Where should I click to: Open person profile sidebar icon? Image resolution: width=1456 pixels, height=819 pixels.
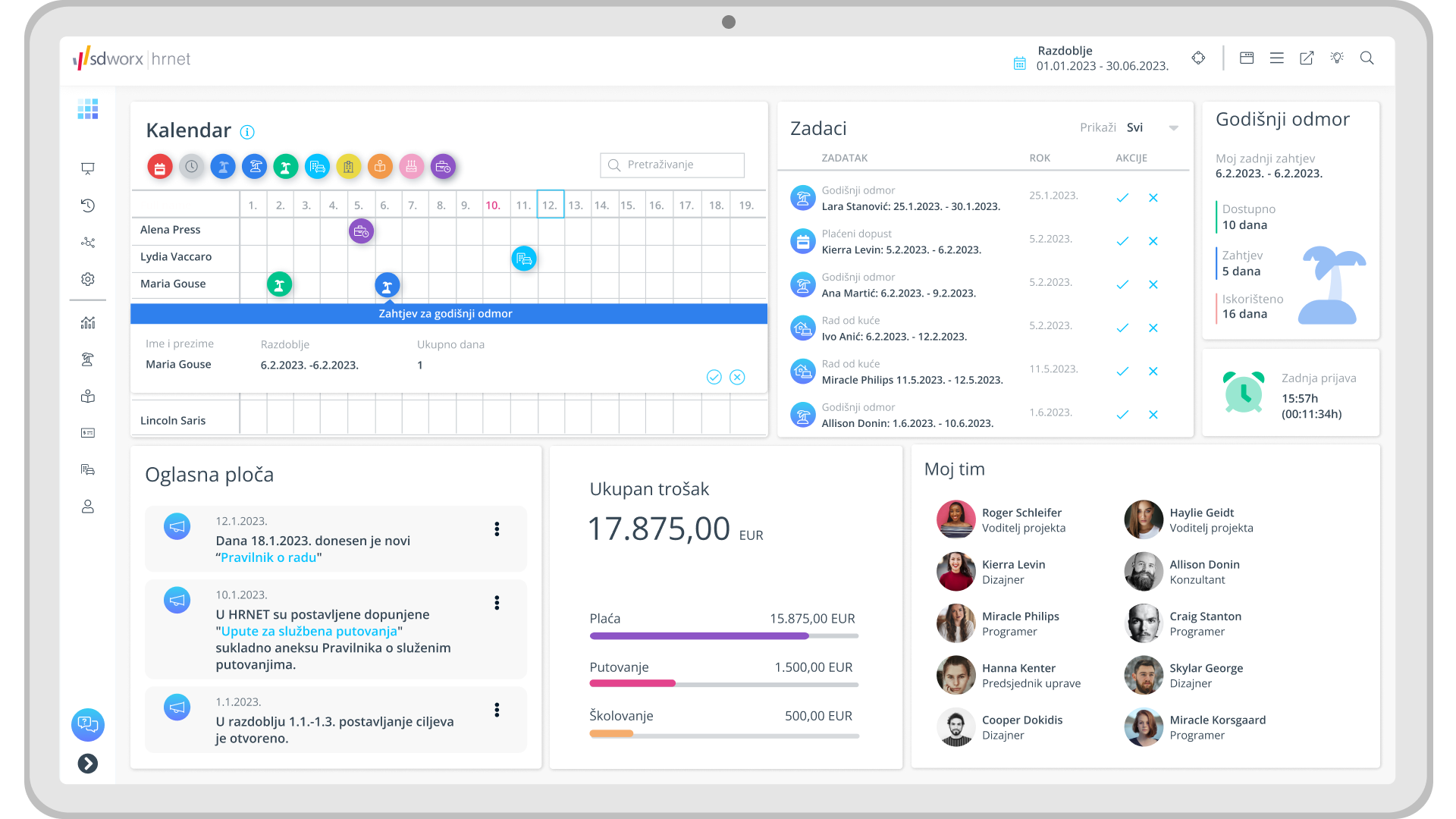pyautogui.click(x=88, y=507)
